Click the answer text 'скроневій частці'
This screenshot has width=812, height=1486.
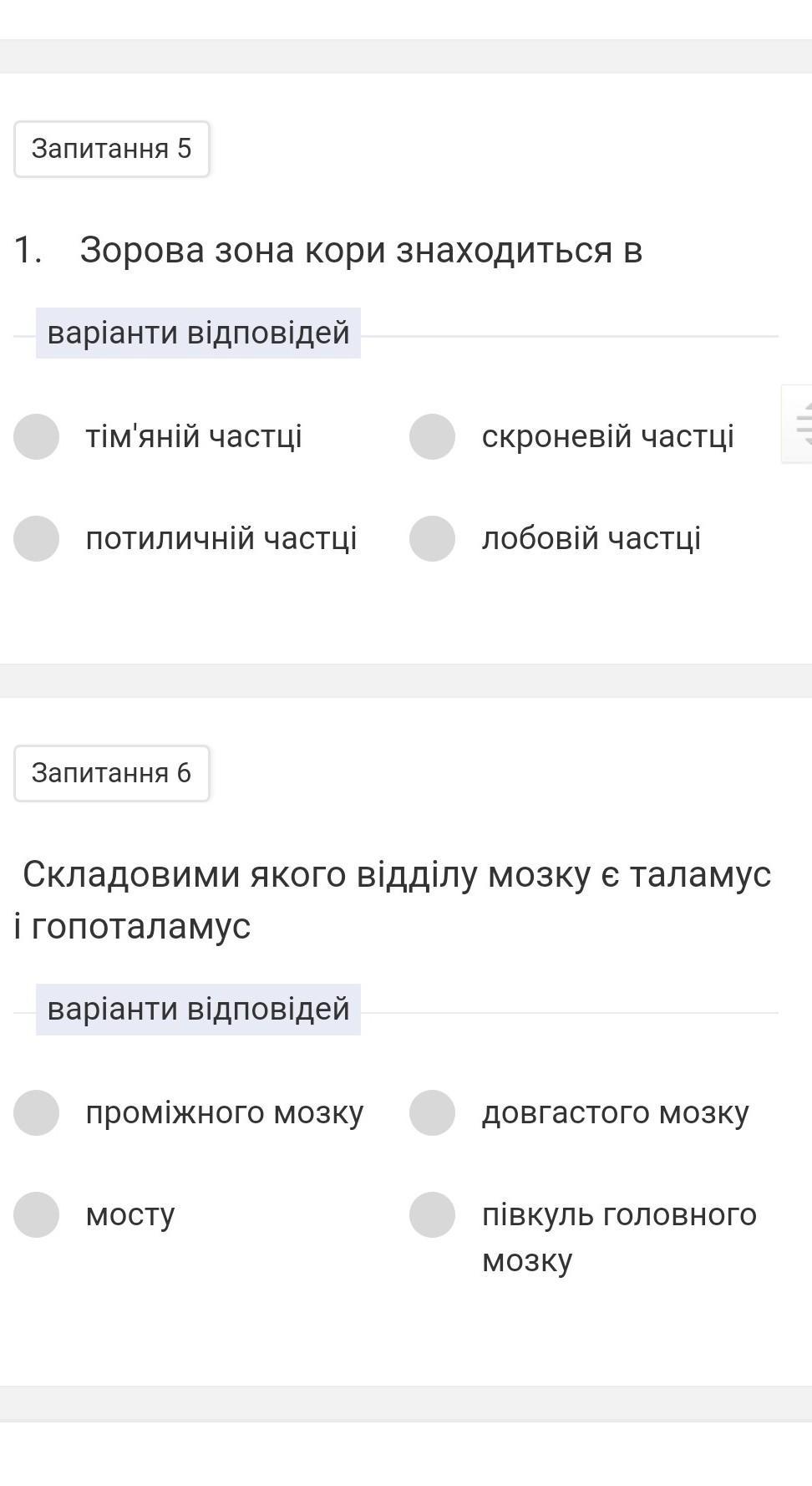click(x=608, y=436)
